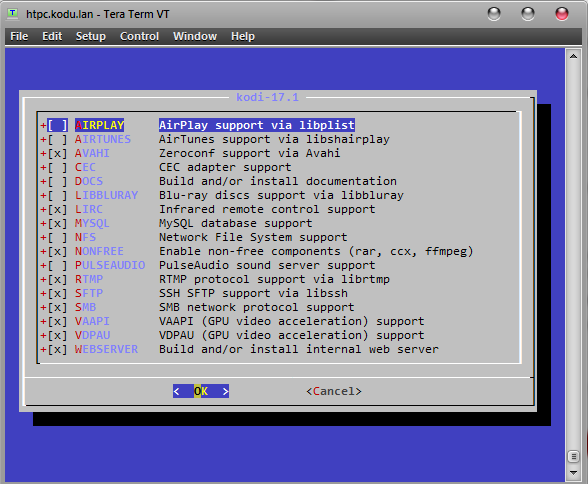
Task: Toggle the AIRPLAY option checkbox
Action: [x=57, y=125]
